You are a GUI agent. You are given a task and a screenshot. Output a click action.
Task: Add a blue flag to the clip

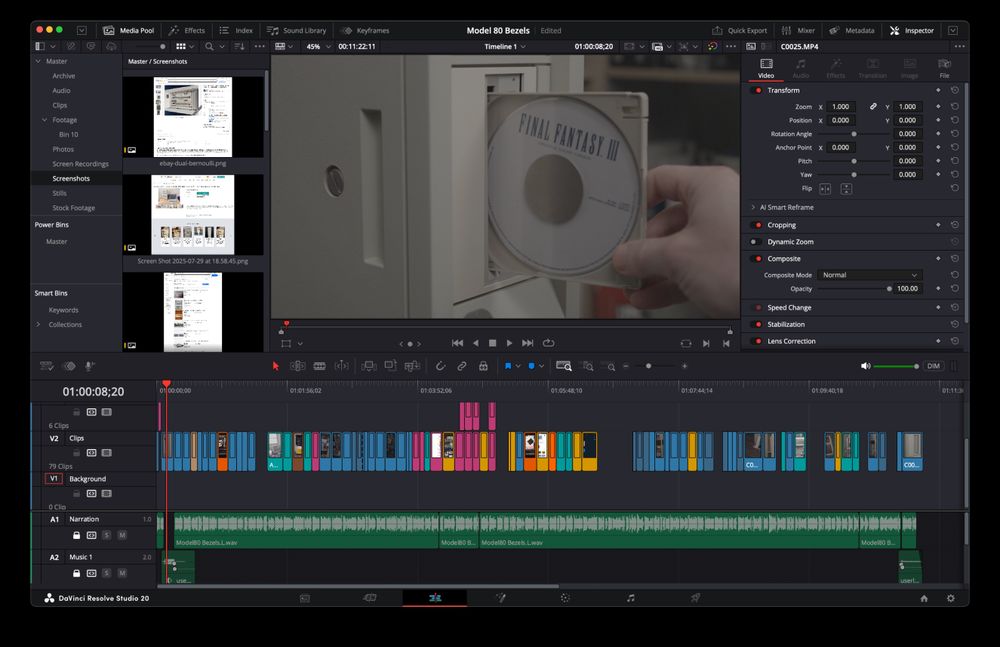(x=508, y=366)
